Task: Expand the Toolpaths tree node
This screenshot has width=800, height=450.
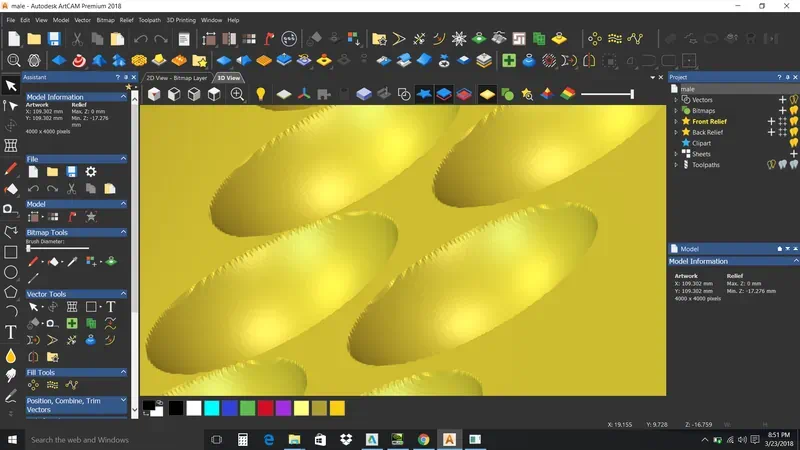Action: pos(678,165)
